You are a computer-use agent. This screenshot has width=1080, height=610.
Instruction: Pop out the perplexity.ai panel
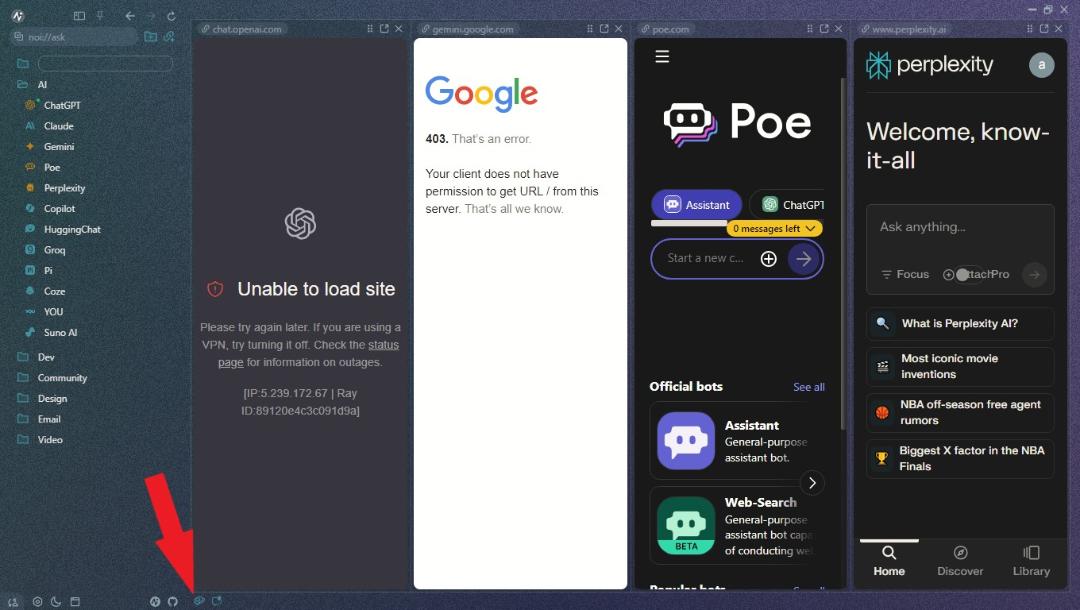(x=1044, y=29)
